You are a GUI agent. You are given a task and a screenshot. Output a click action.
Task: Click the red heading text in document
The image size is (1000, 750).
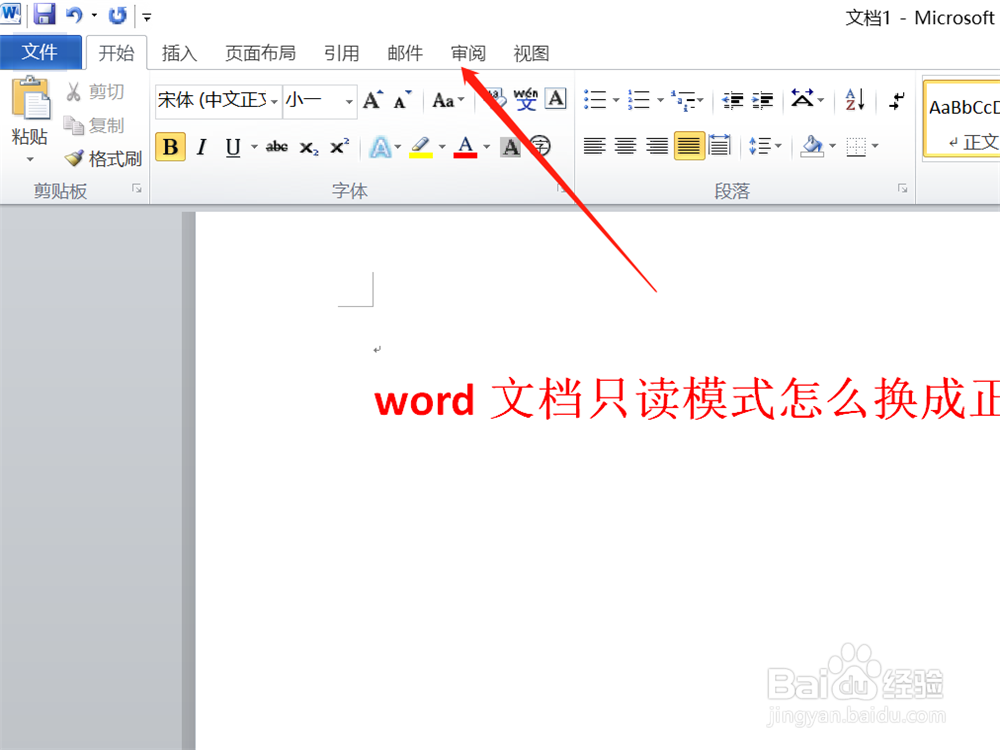point(687,401)
